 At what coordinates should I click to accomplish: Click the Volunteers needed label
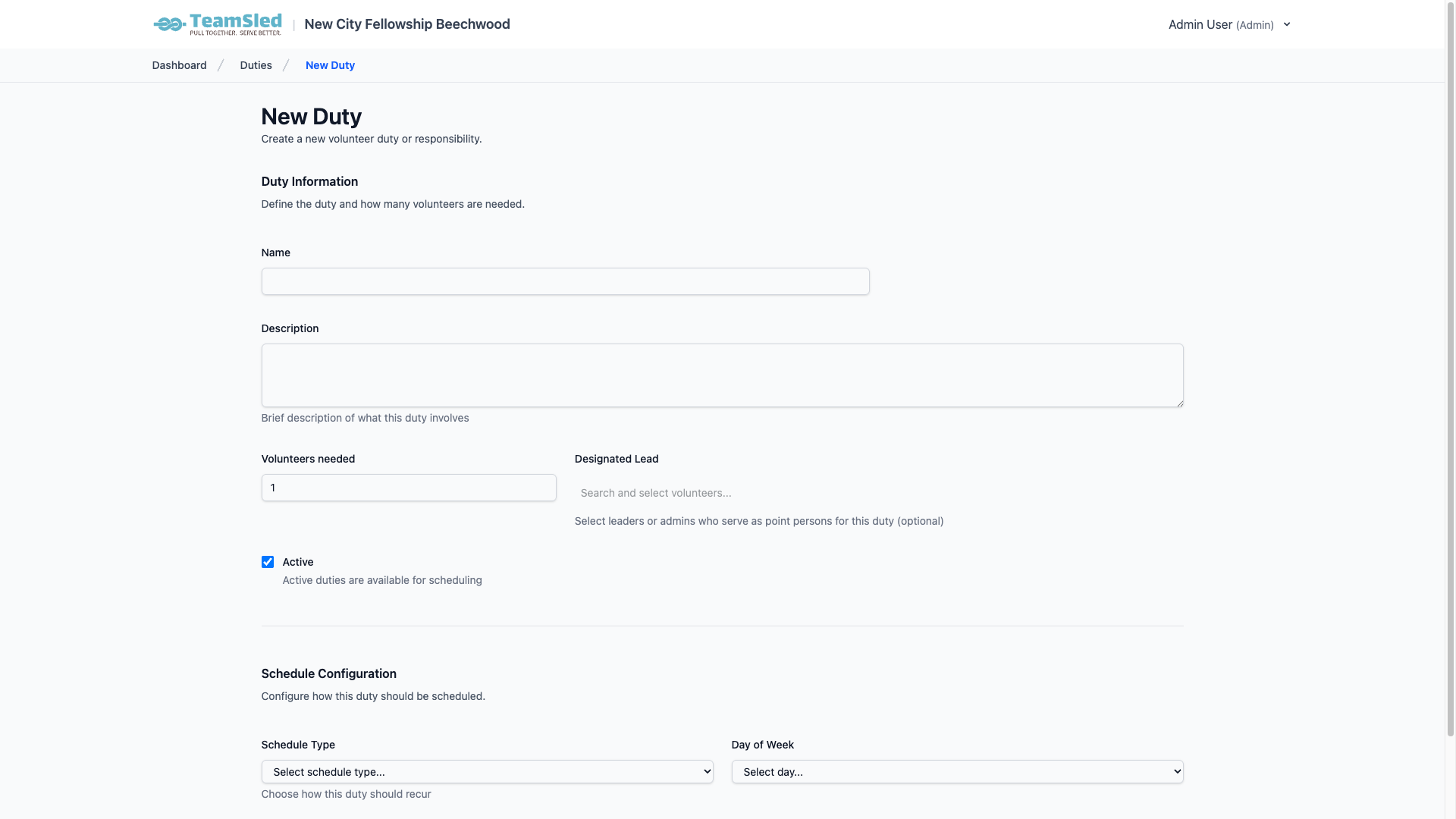click(x=308, y=459)
